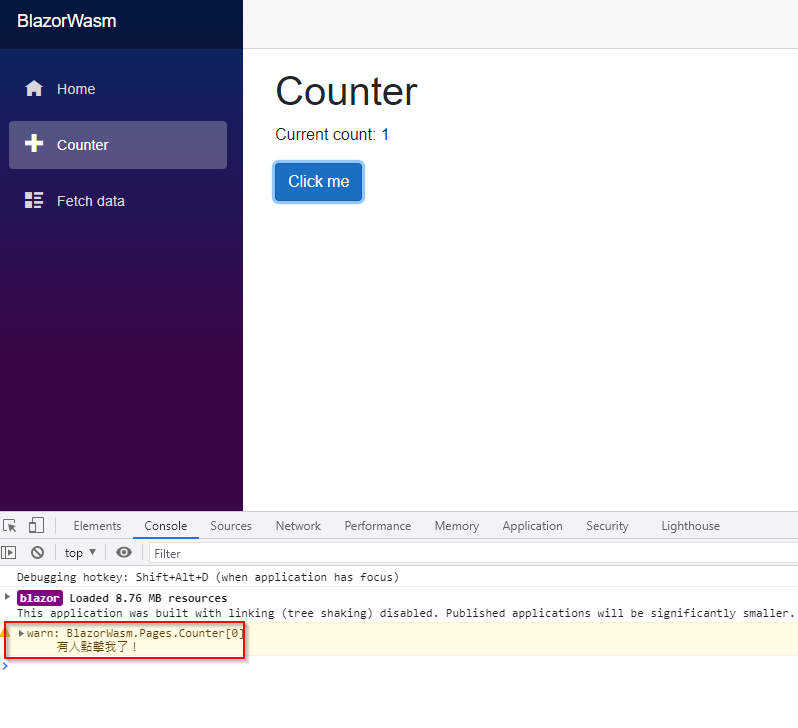Open the Memory tab
The height and width of the screenshot is (728, 798).
[457, 526]
